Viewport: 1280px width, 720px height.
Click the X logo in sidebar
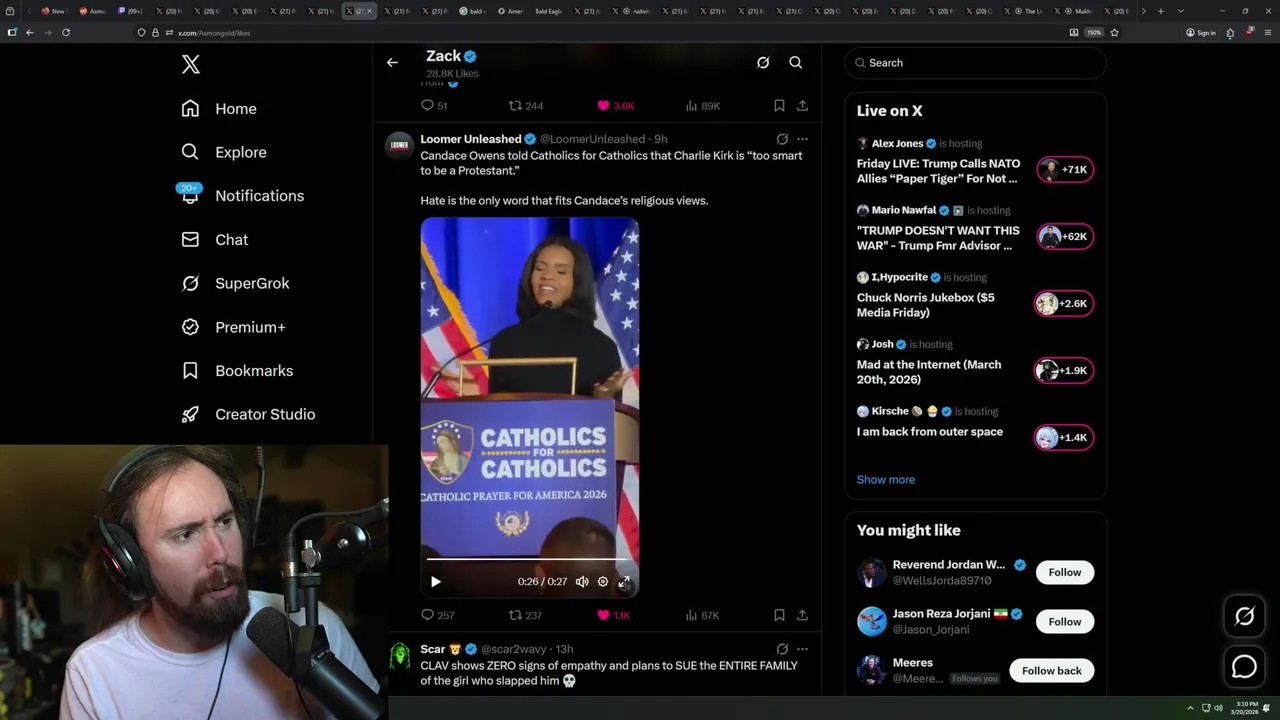[x=191, y=65]
